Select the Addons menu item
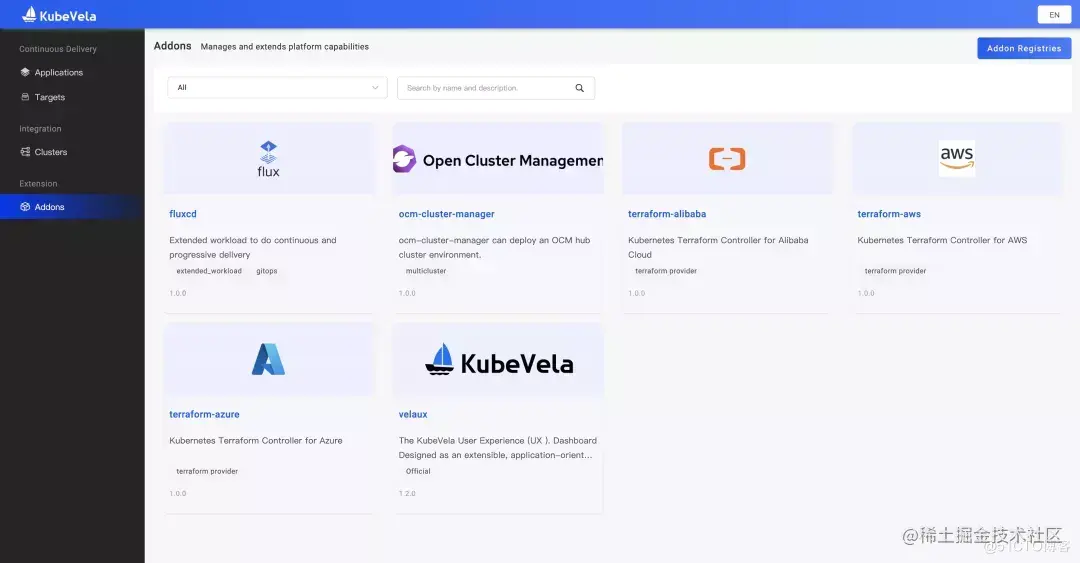This screenshot has height=563, width=1080. point(72,207)
